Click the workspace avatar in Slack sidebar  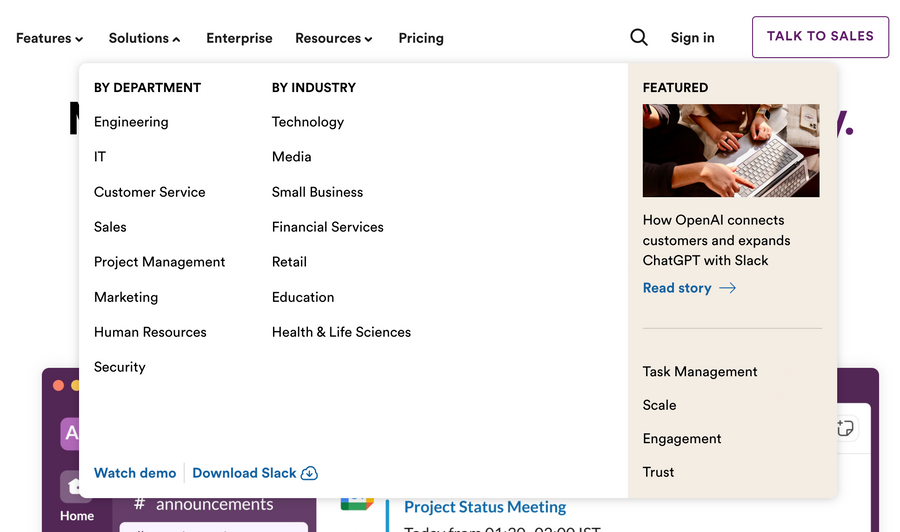(70, 433)
